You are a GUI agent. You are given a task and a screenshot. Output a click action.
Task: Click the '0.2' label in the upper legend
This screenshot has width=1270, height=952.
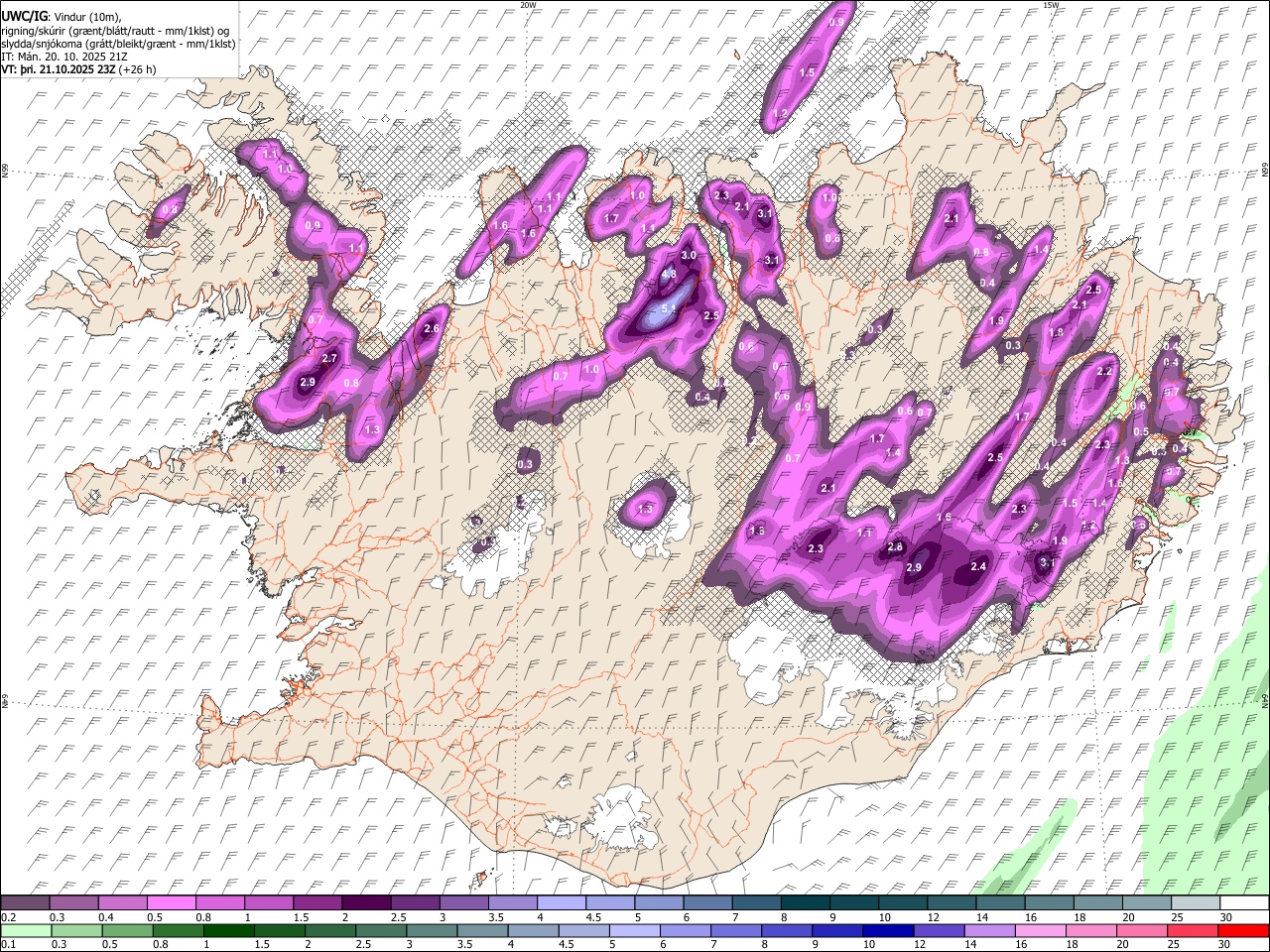click(x=8, y=917)
